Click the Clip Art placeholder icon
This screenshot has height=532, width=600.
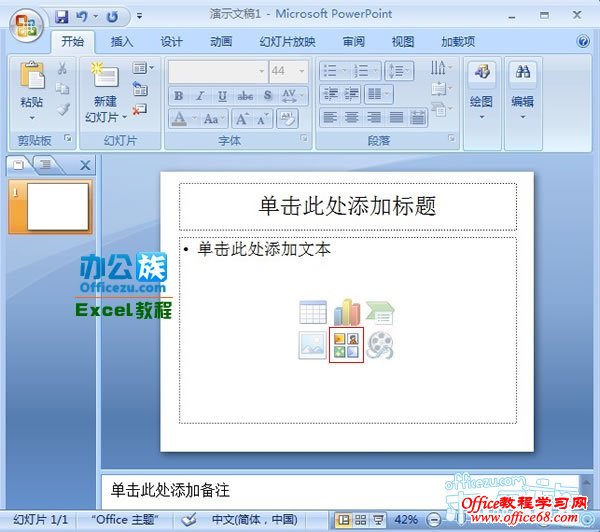click(x=346, y=346)
